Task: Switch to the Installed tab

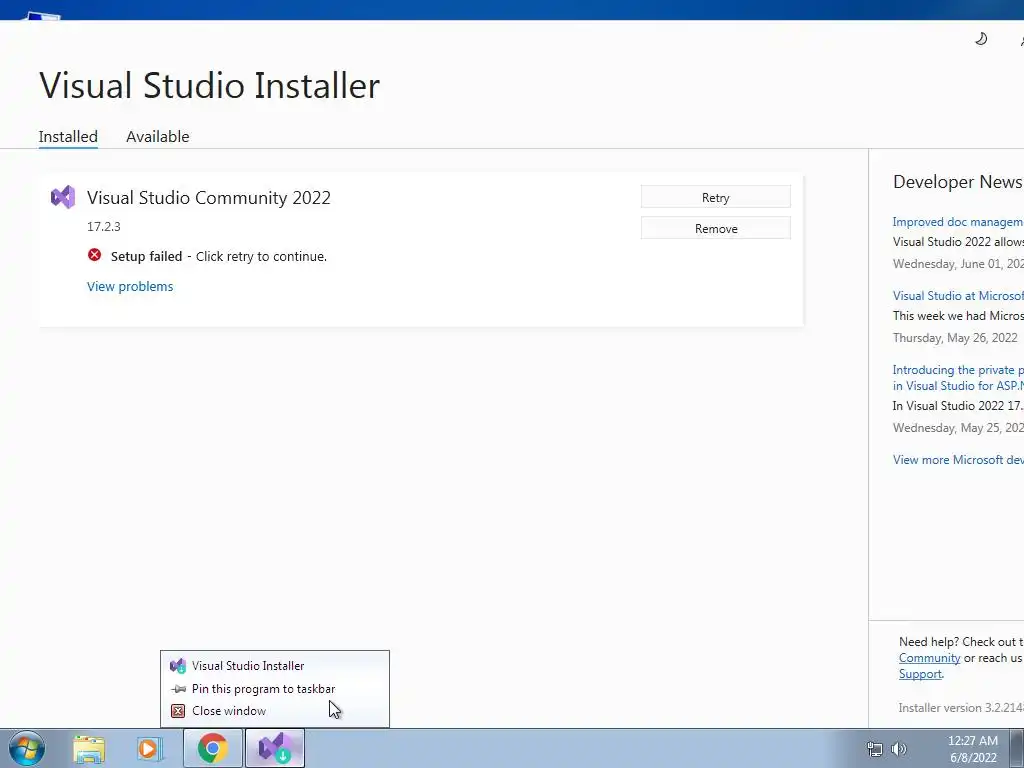Action: [68, 136]
